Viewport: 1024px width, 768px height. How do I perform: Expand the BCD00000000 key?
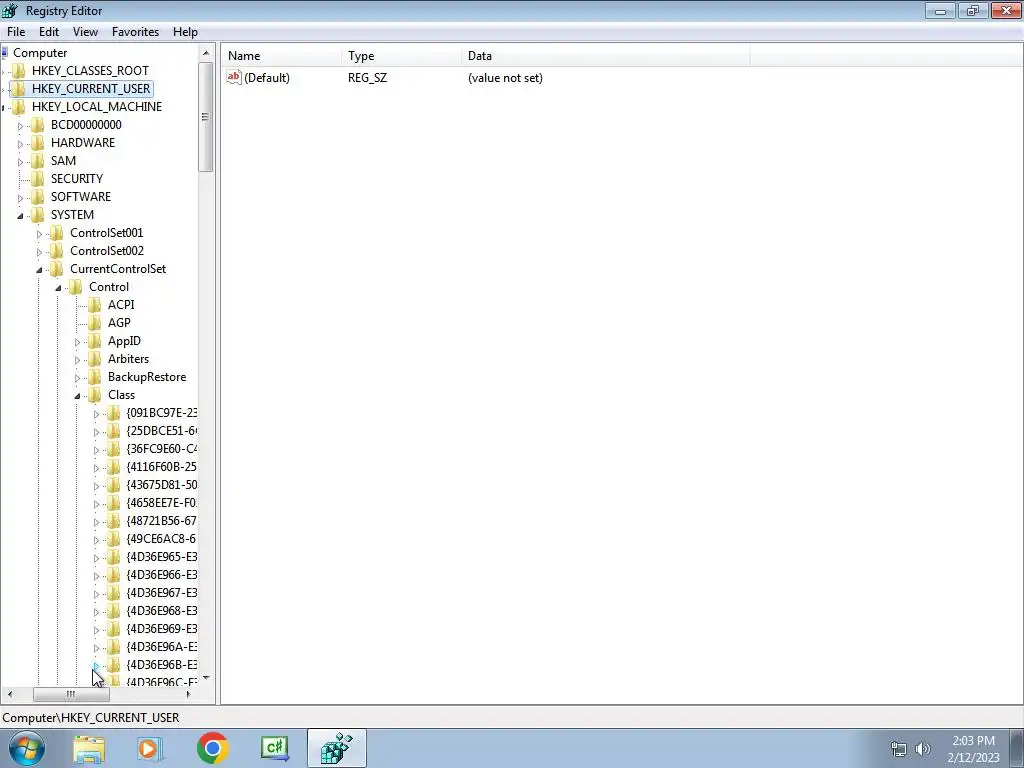click(20, 125)
